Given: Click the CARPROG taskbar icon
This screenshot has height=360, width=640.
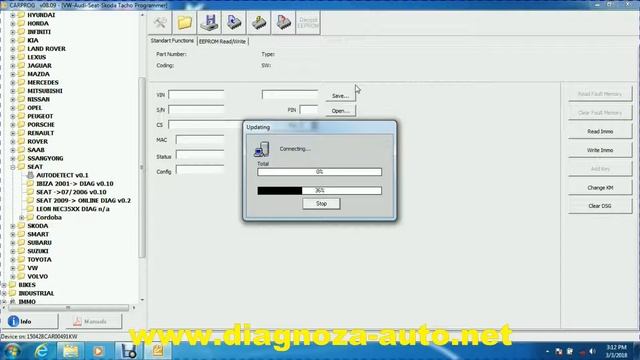Looking at the screenshot, I should tap(128, 351).
